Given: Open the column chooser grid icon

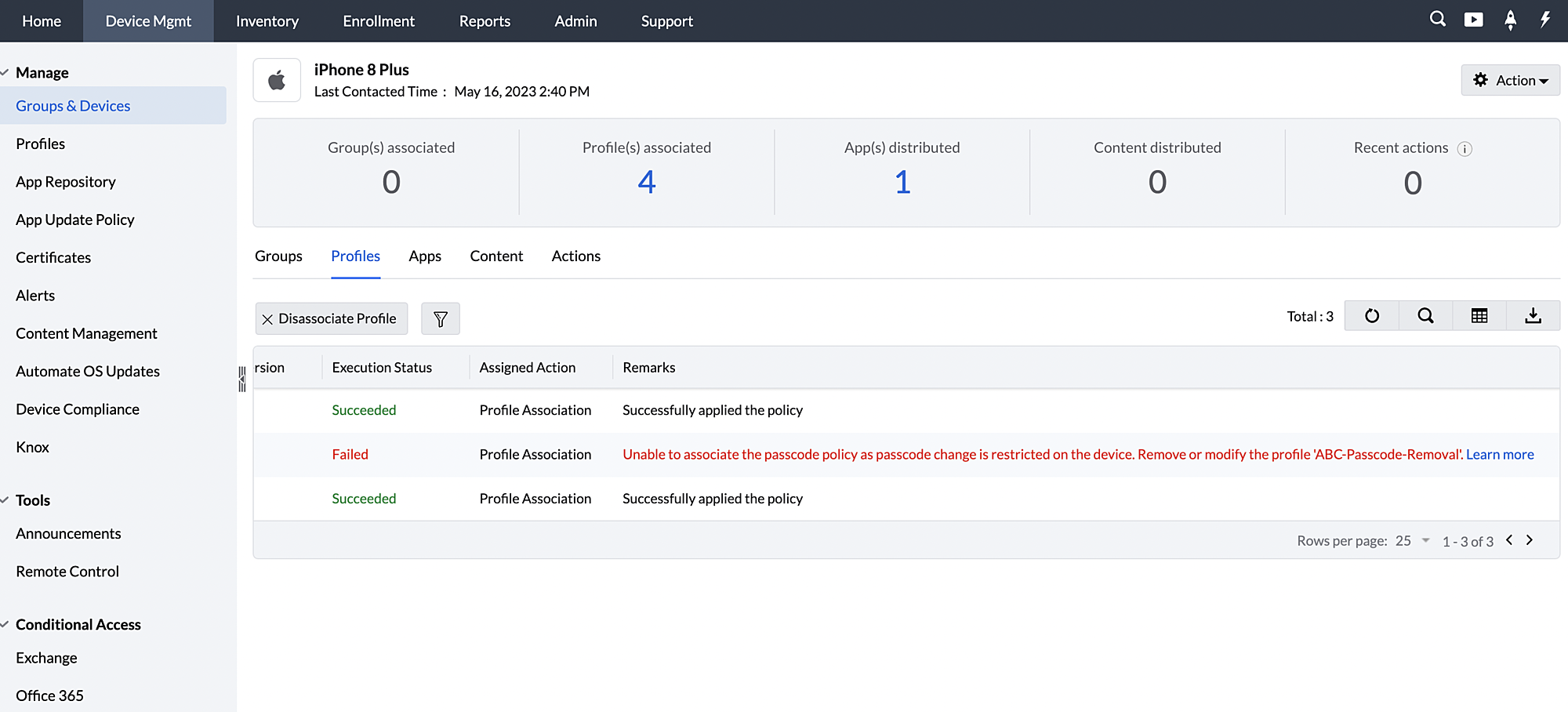Looking at the screenshot, I should point(1479,316).
